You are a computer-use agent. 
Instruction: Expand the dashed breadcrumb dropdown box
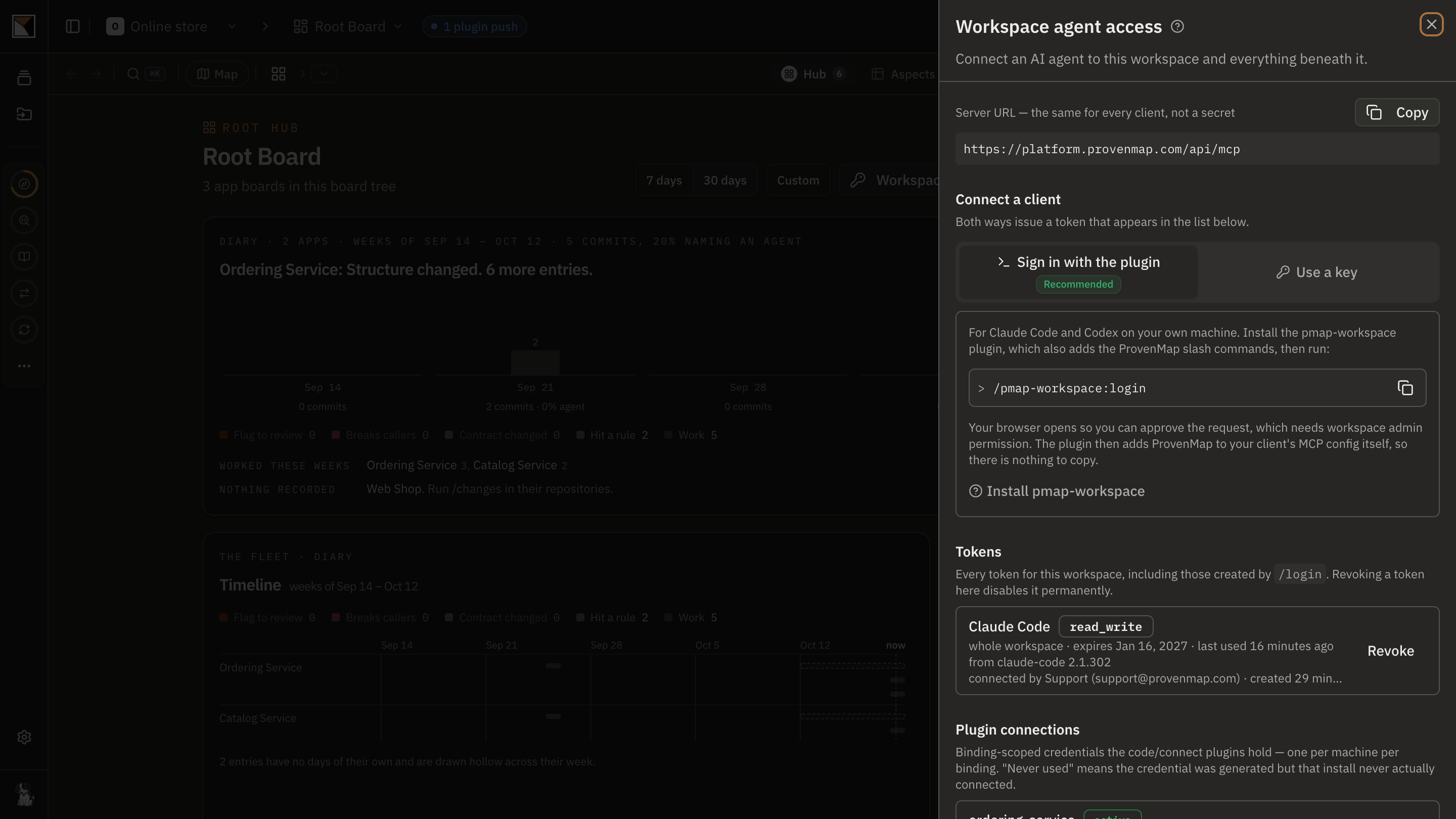(324, 74)
